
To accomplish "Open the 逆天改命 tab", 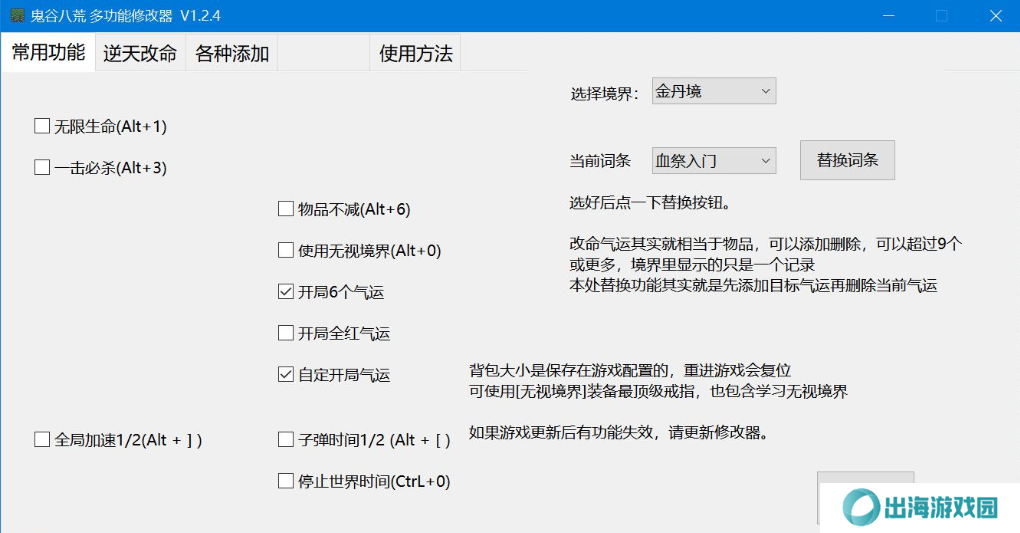I will 140,53.
